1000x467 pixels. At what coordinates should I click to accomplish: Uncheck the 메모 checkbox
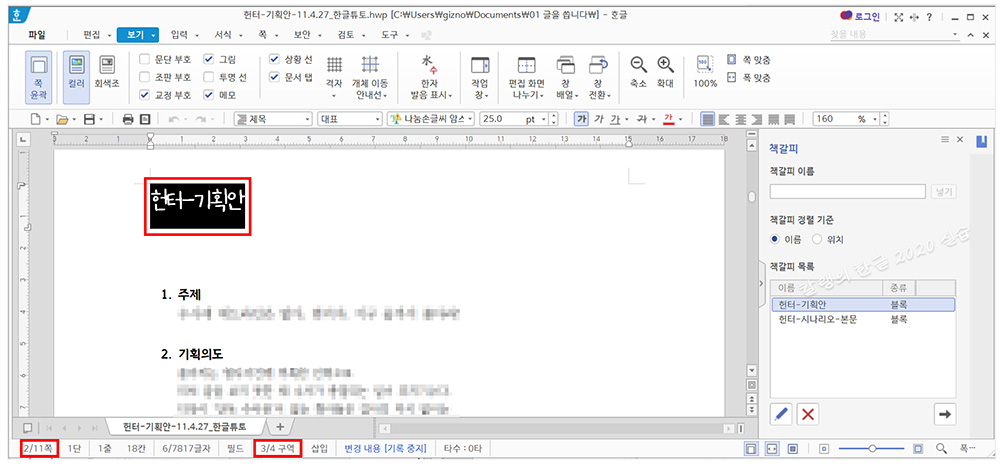tap(209, 95)
